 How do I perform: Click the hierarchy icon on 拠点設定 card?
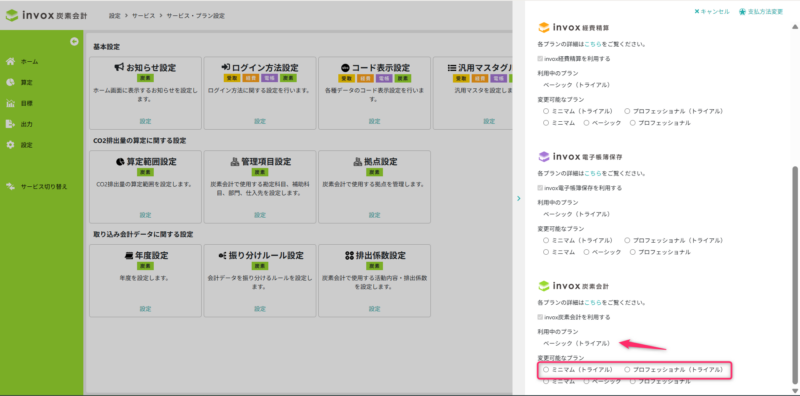point(357,162)
